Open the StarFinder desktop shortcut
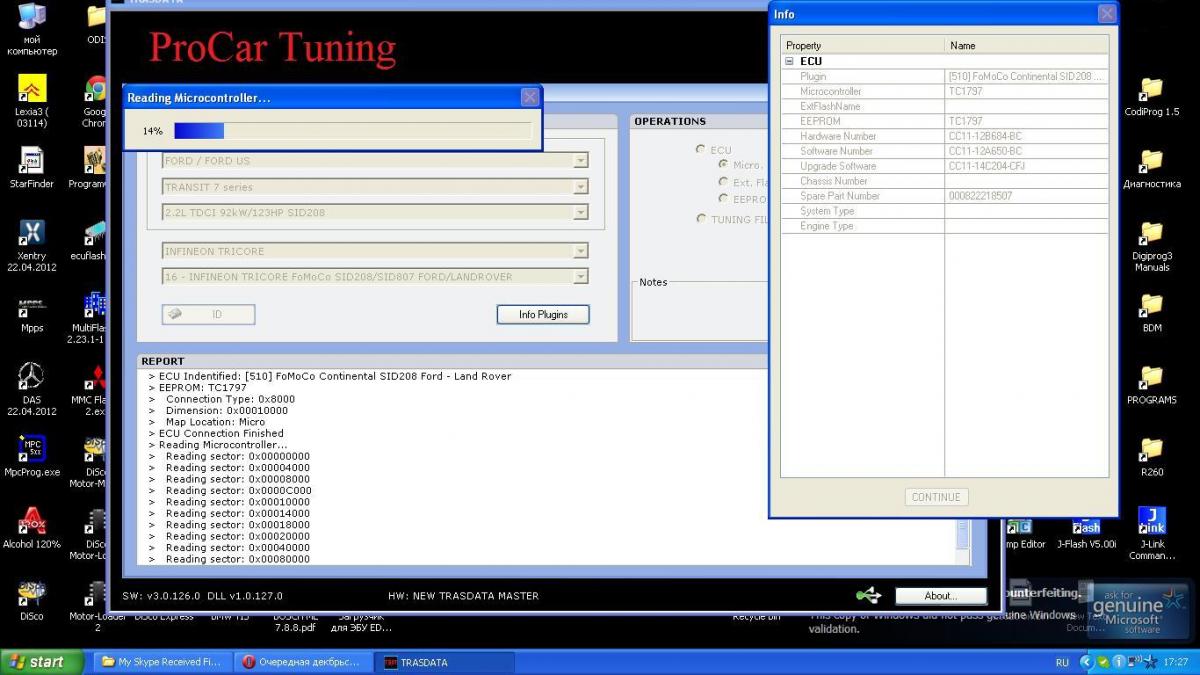The image size is (1200, 675). click(x=32, y=169)
